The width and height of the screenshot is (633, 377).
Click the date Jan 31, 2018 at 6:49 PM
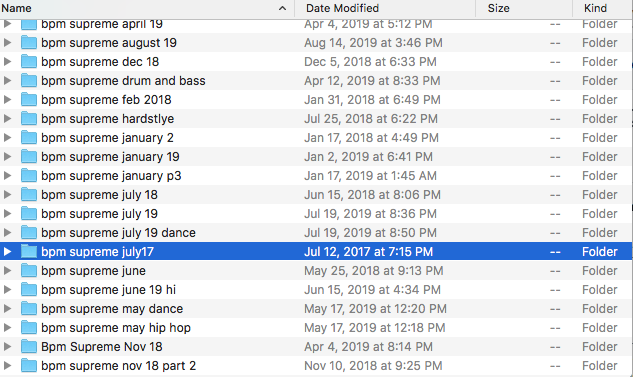coord(372,100)
